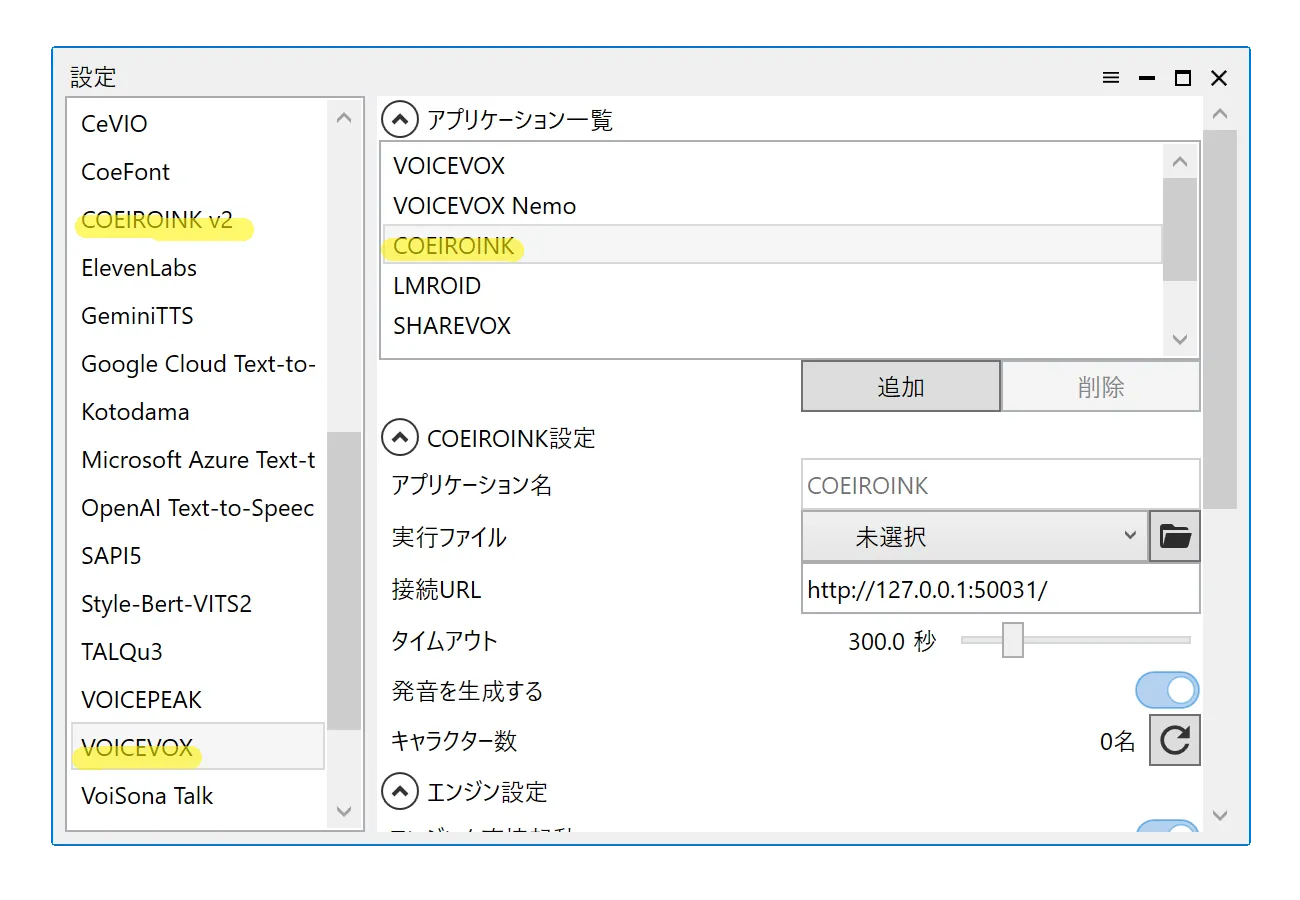Select Microsoft Azure Text-t entry
1300x900 pixels.
point(198,460)
